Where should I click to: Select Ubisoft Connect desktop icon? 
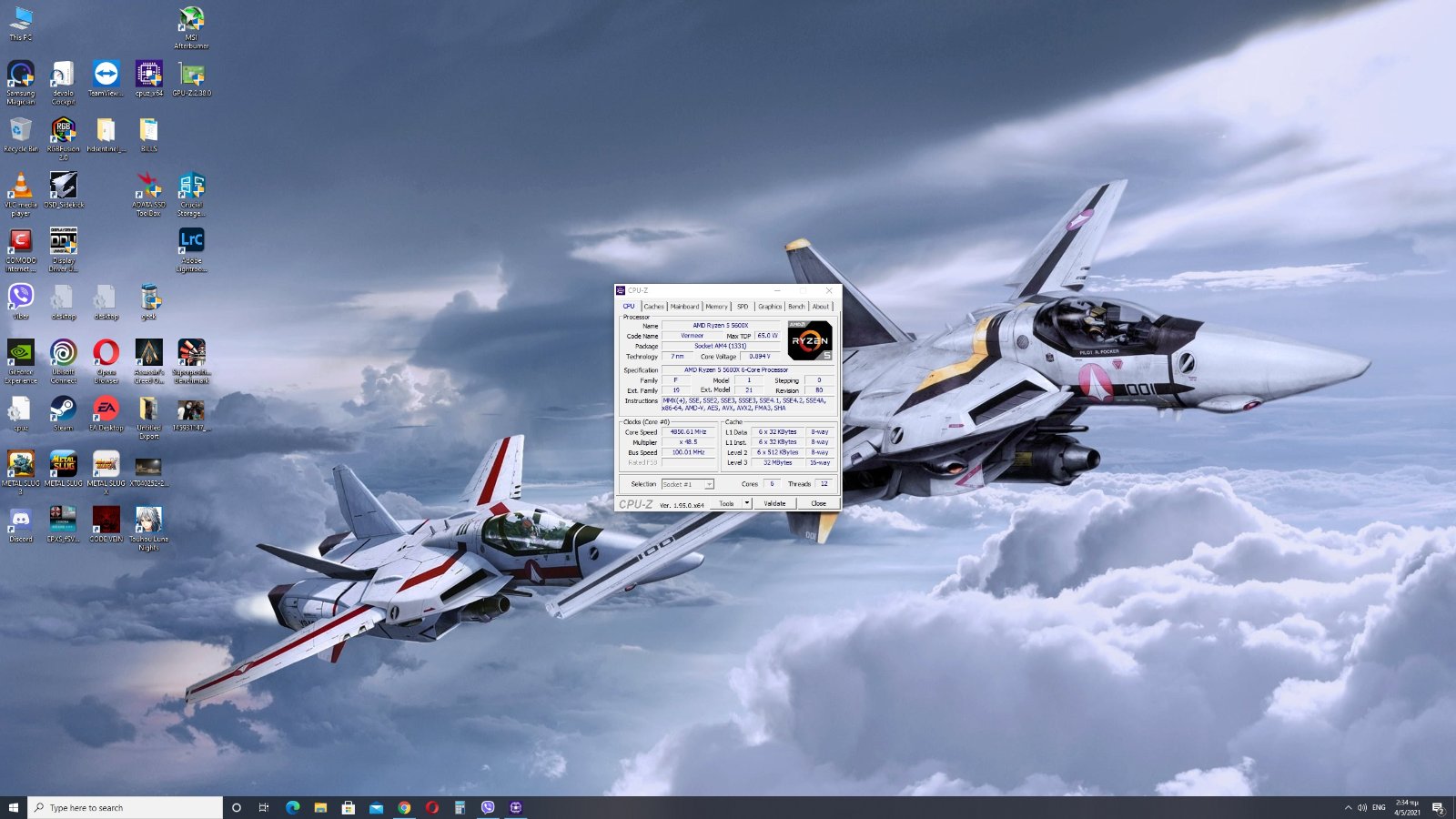[63, 361]
